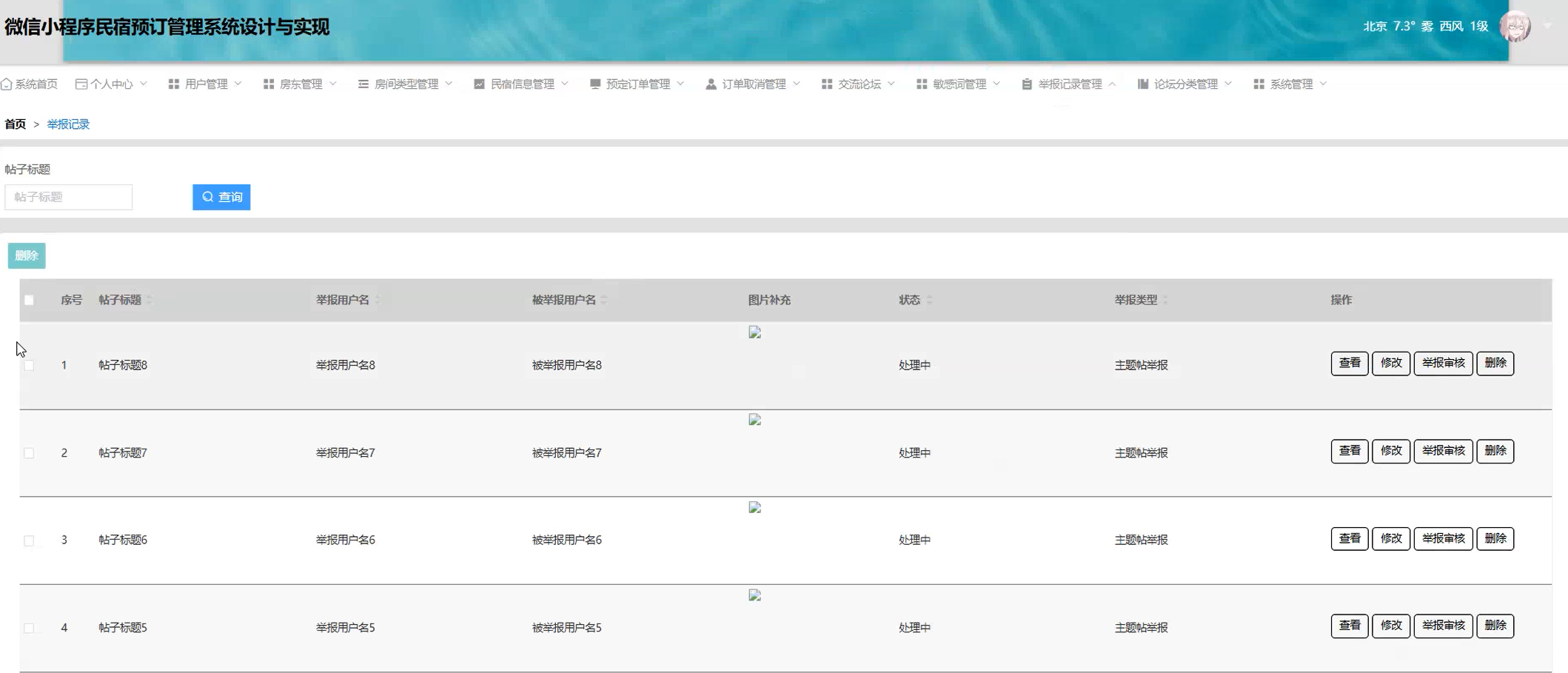1568x673 pixels.
Task: Click sort arrows next to 状态 header
Action: pyautogui.click(x=929, y=300)
